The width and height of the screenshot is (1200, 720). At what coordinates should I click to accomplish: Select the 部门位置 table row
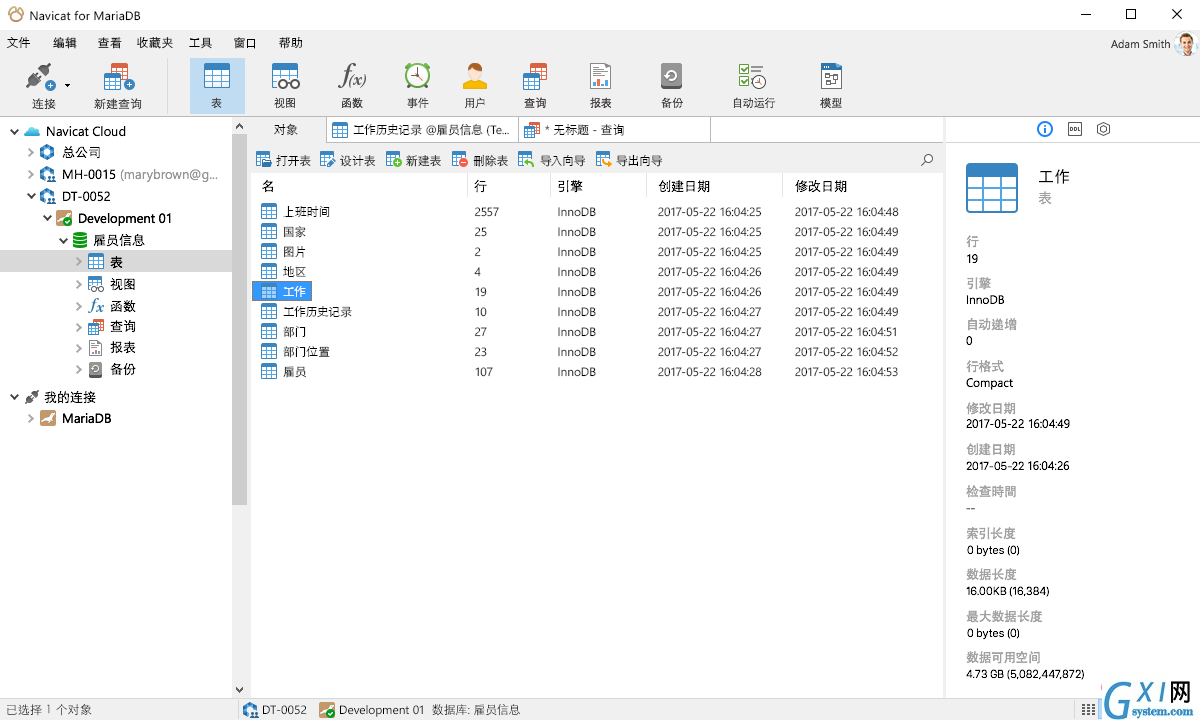[x=596, y=352]
